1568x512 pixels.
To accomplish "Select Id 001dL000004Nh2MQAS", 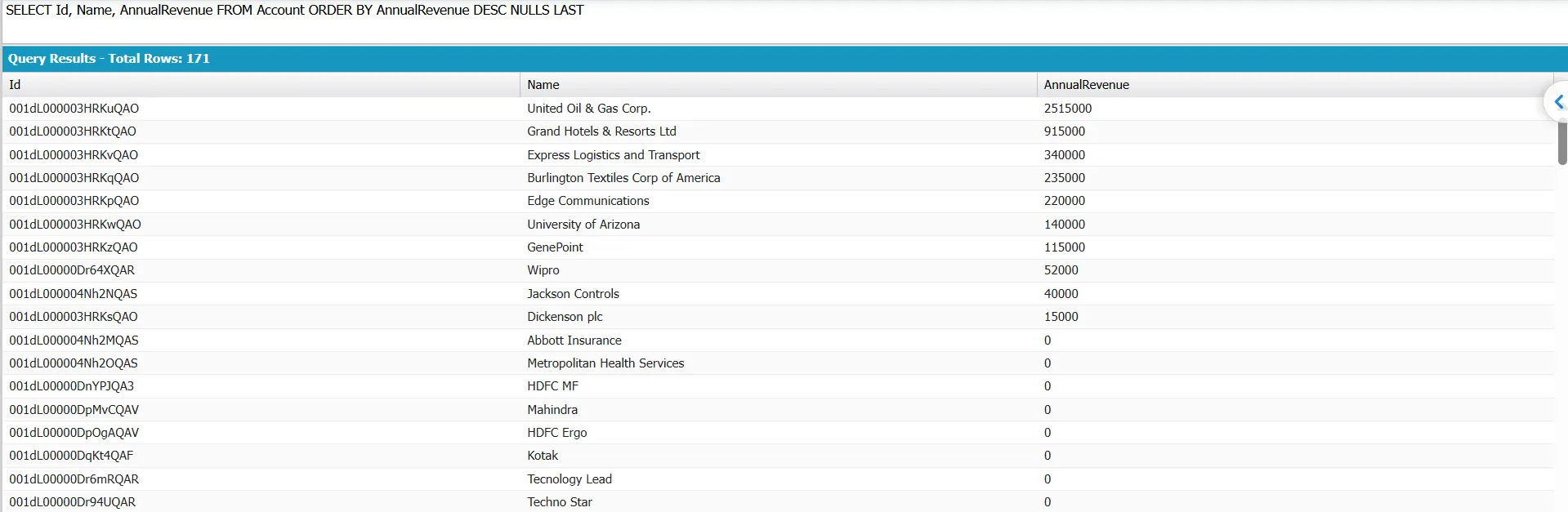I will [74, 341].
